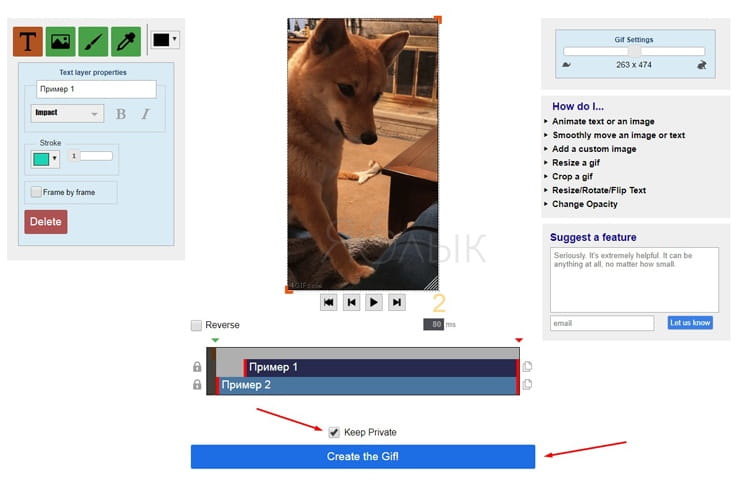Duplicate the Пример 1 layer
The image size is (740, 480).
coord(527,366)
